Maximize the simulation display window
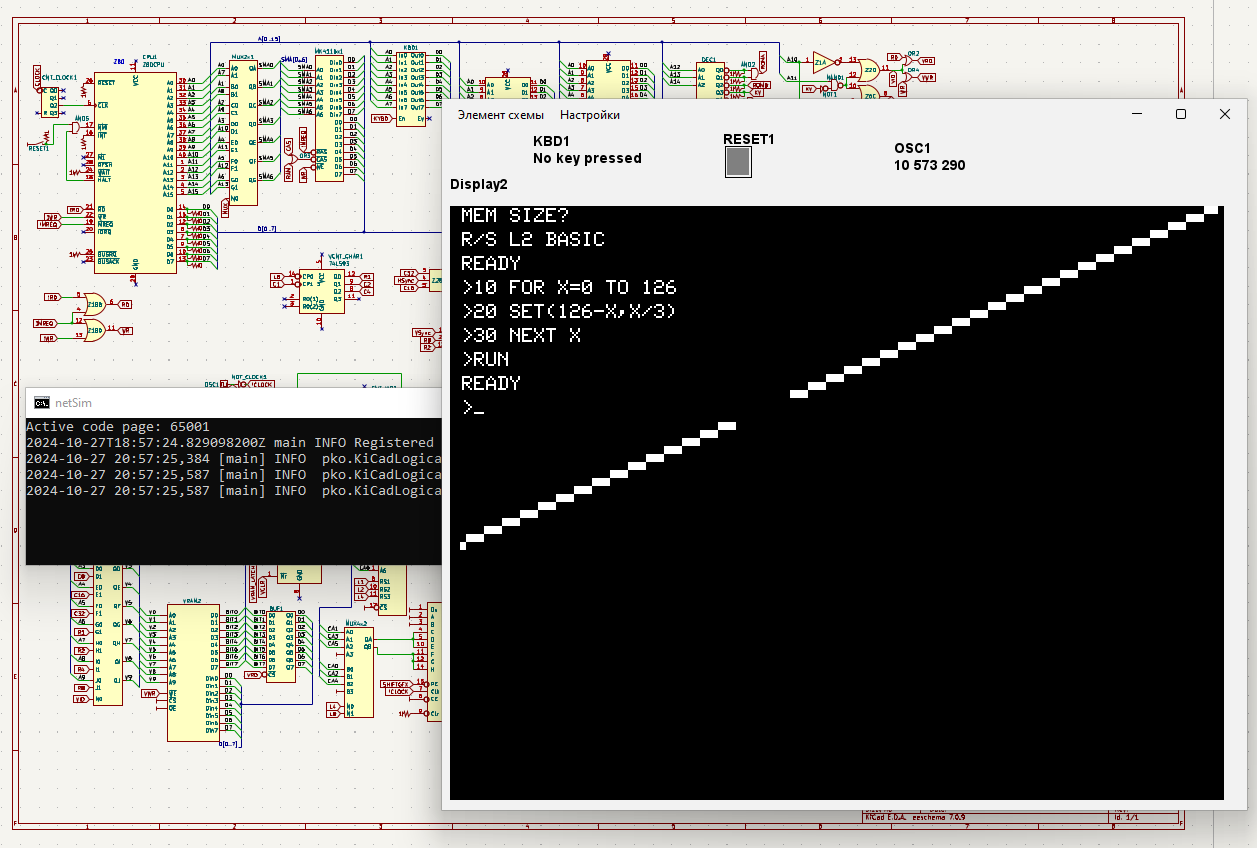The height and width of the screenshot is (848, 1257). (x=1181, y=114)
